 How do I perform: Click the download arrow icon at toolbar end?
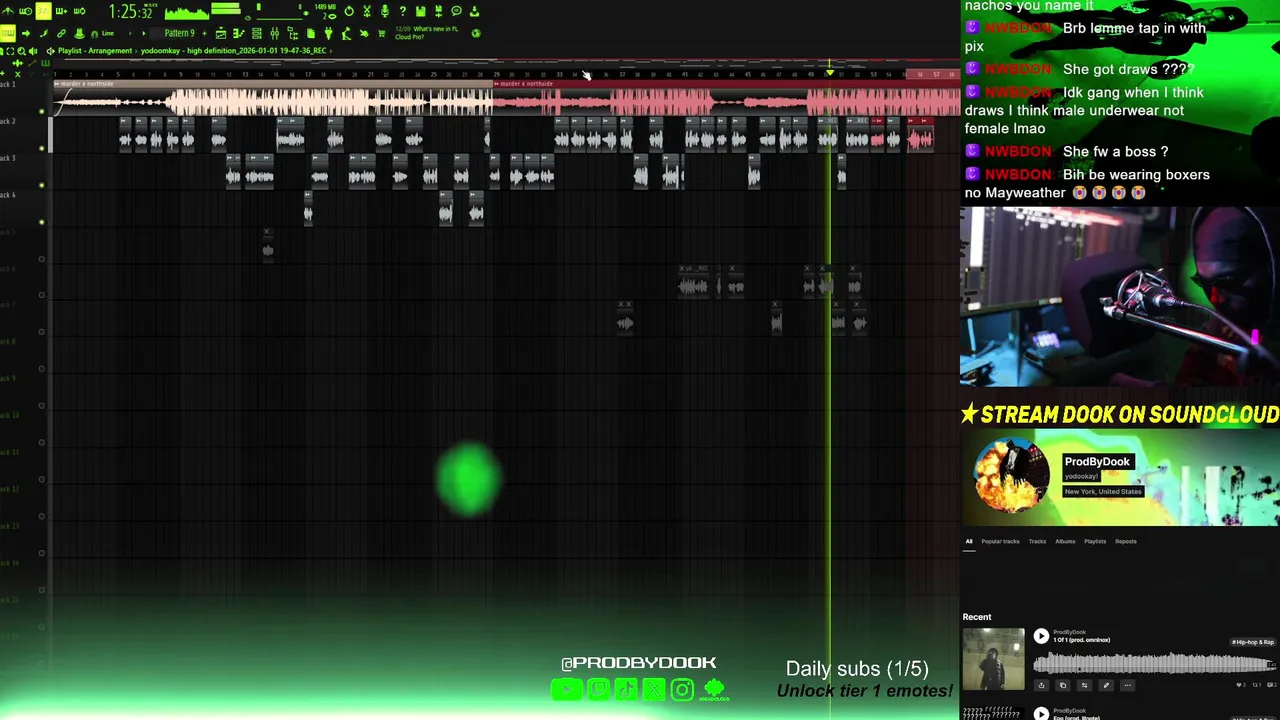[x=474, y=11]
